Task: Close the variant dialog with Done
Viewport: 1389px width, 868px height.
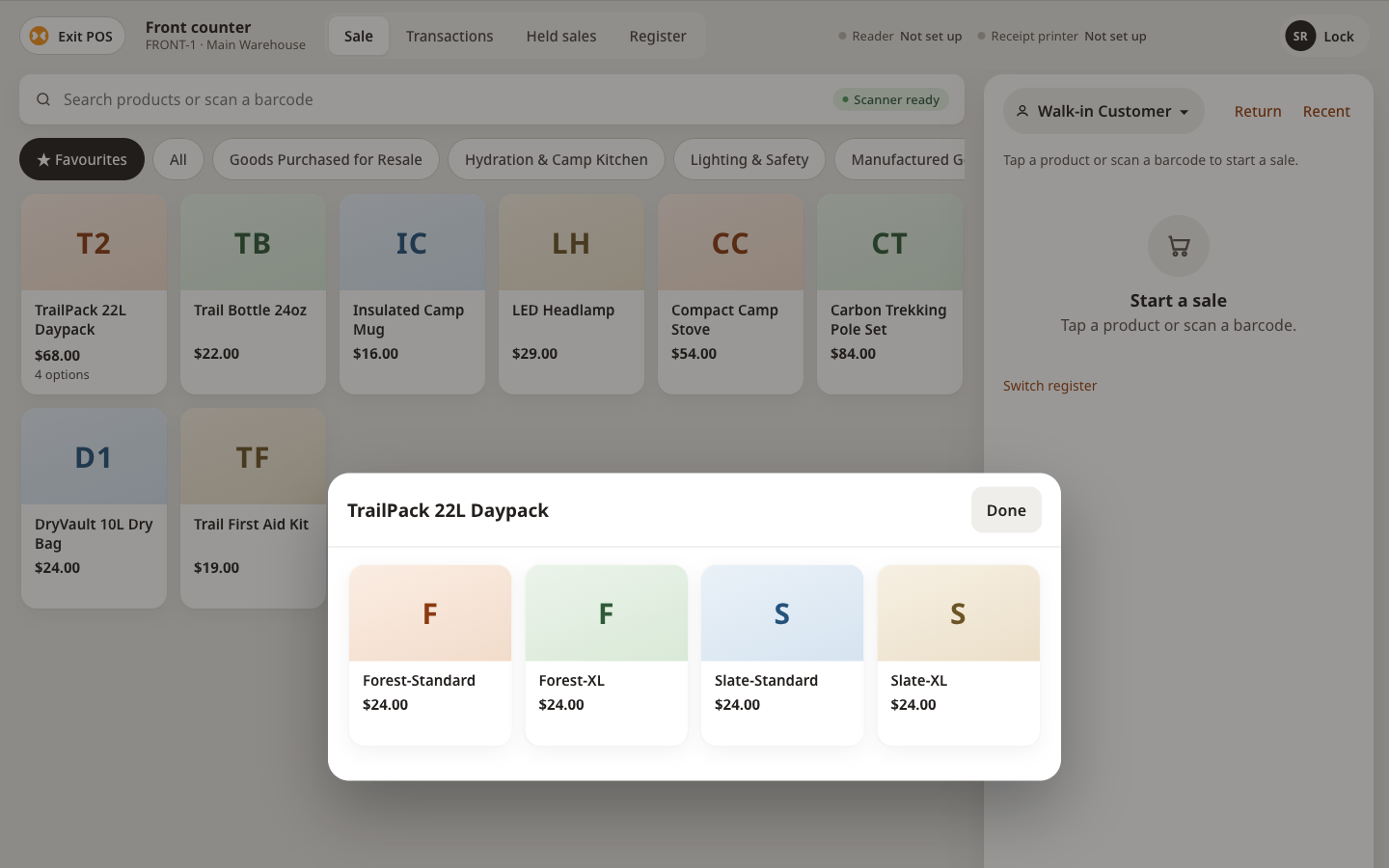Action: pyautogui.click(x=1006, y=510)
